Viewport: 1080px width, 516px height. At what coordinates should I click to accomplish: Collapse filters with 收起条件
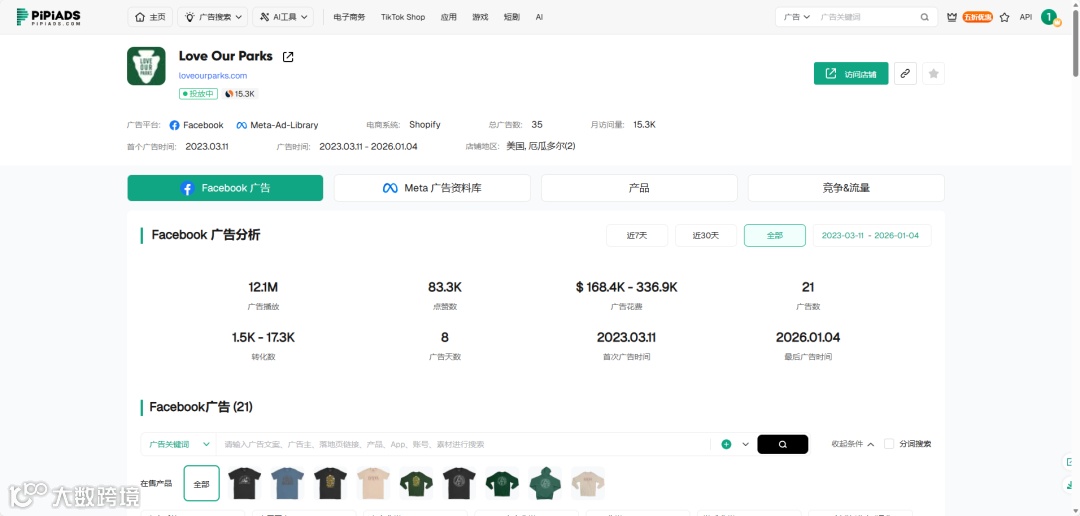[853, 444]
